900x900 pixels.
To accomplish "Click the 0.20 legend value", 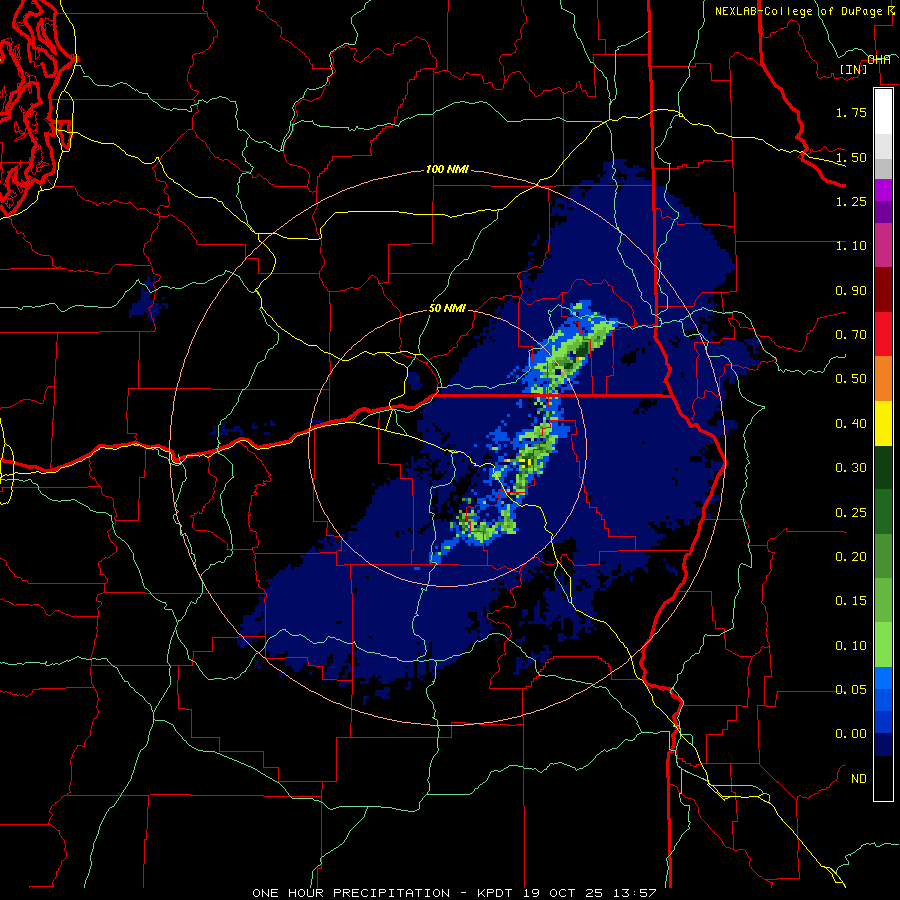I will [x=851, y=557].
